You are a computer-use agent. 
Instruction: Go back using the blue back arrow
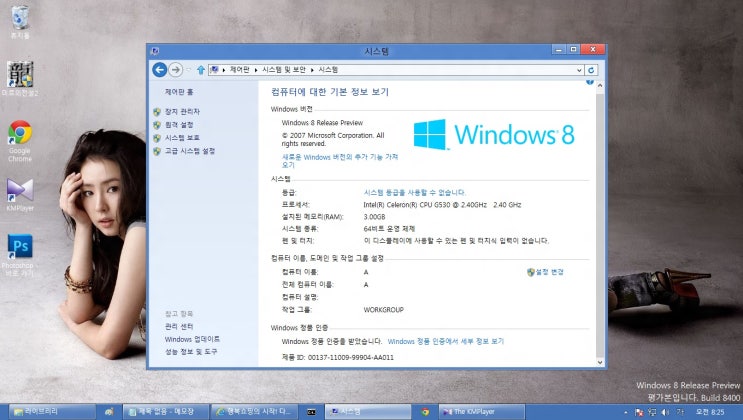click(x=160, y=70)
